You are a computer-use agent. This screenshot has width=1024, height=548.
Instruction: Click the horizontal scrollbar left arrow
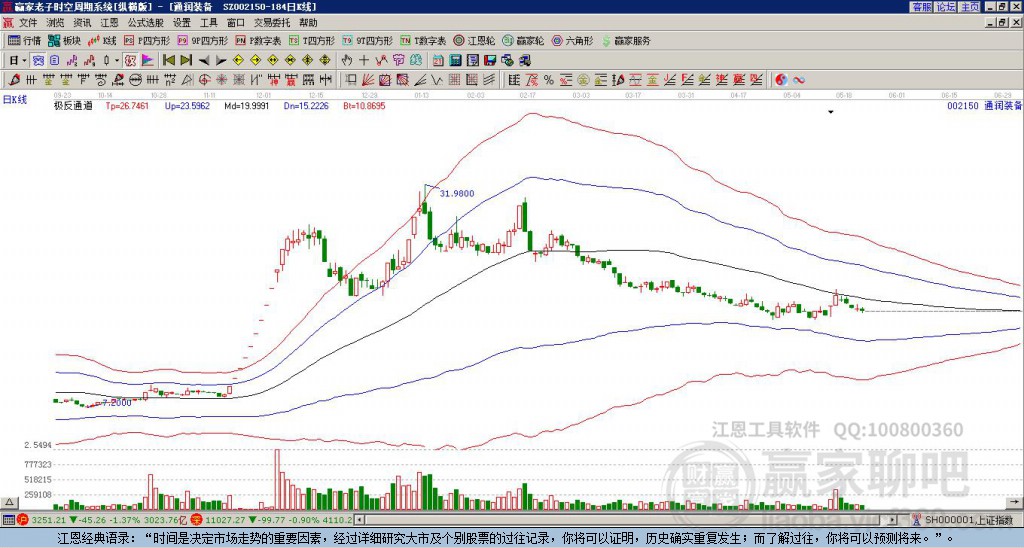coord(359,520)
